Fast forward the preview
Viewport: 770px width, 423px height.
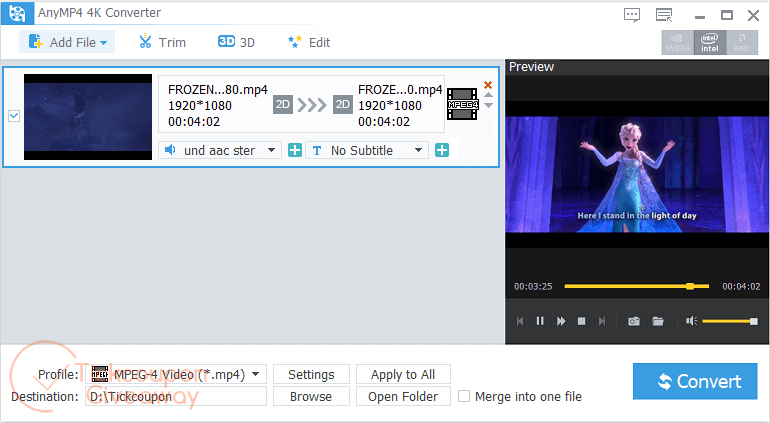coord(561,321)
